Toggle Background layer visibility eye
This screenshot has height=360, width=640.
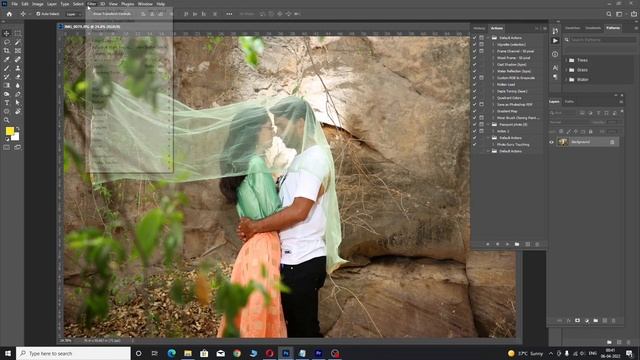pyautogui.click(x=551, y=142)
